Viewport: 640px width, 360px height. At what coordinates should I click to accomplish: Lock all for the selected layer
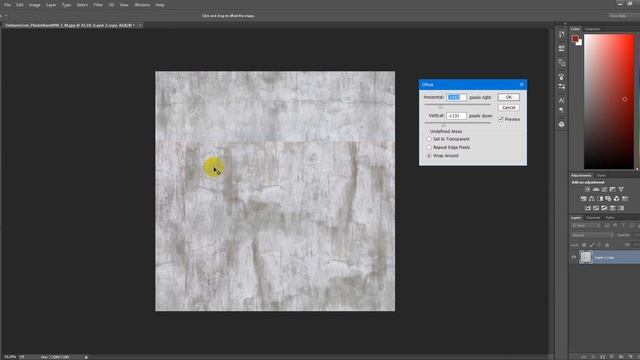pos(607,245)
